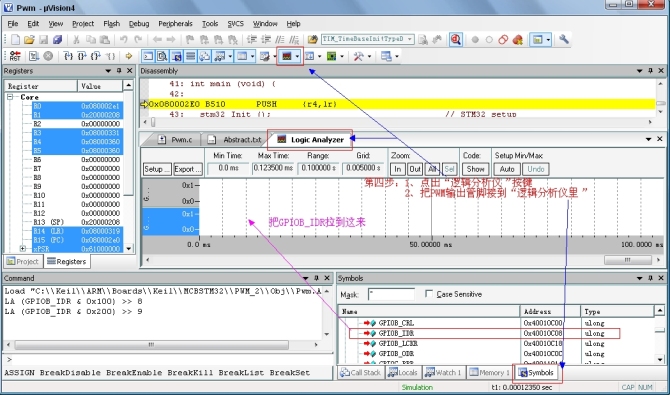Switch to the Pwm.c tab

tap(175, 140)
